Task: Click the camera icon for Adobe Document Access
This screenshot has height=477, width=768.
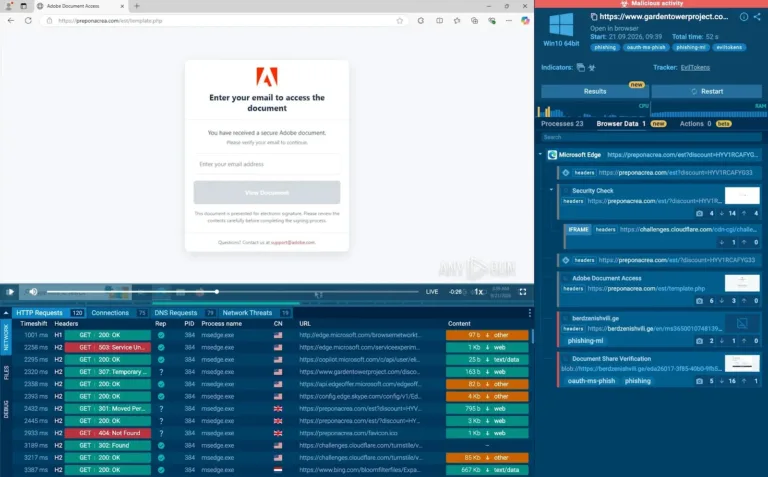Action: tap(699, 301)
